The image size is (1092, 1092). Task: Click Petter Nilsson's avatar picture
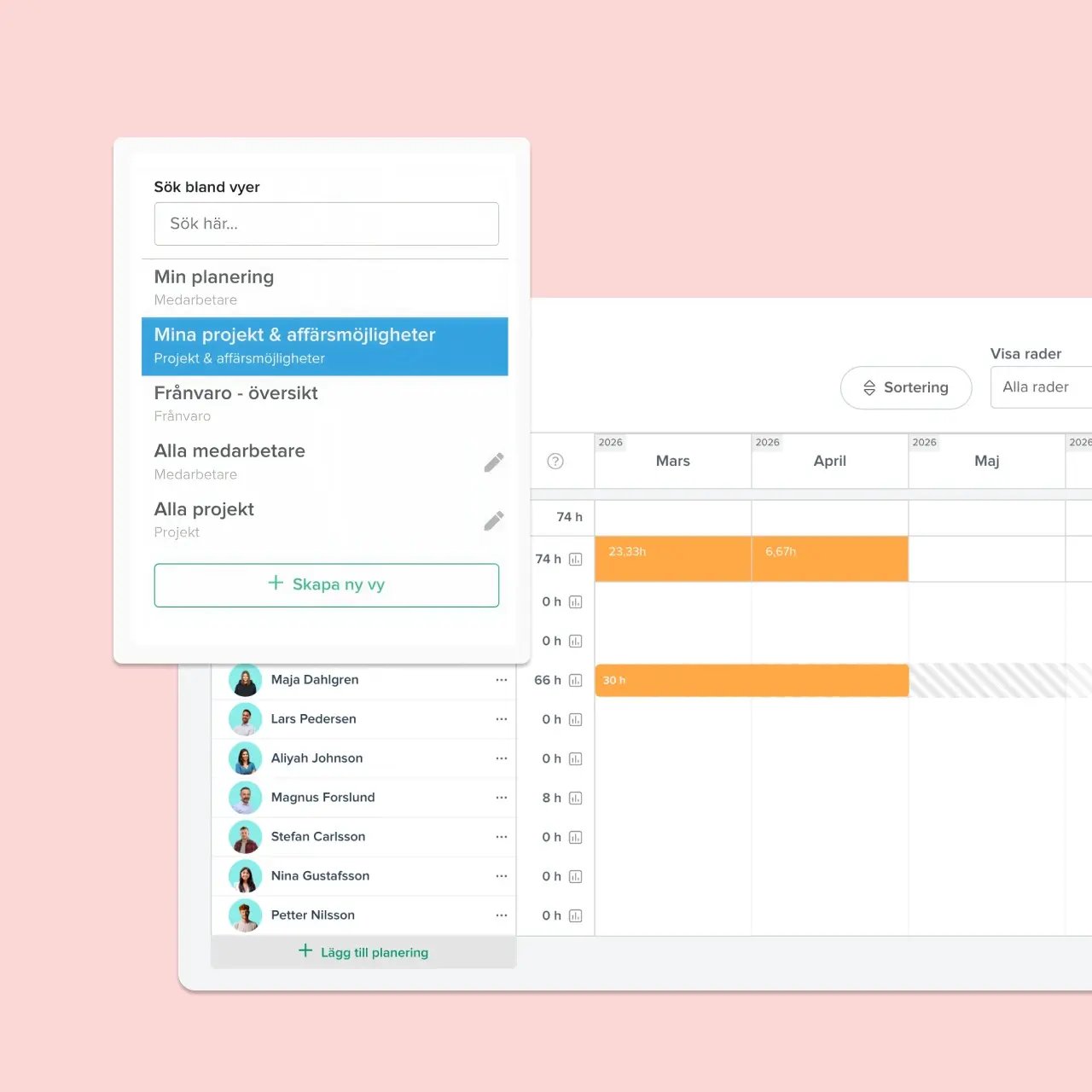tap(245, 915)
